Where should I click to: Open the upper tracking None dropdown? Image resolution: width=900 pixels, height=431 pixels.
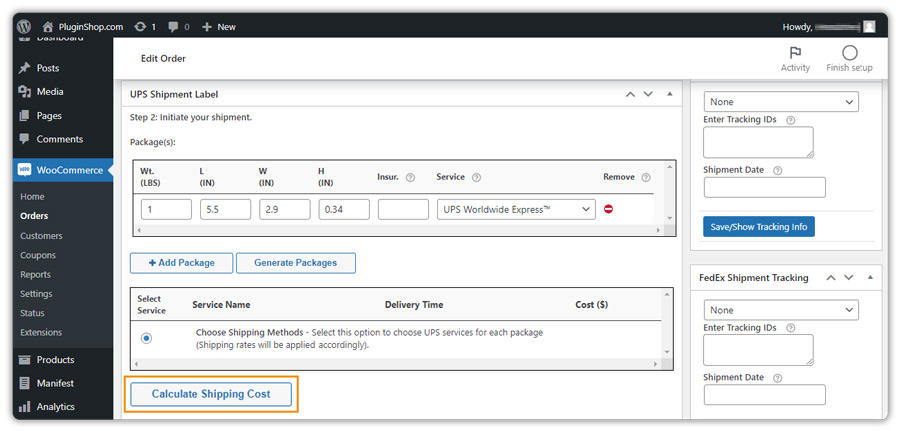781,102
